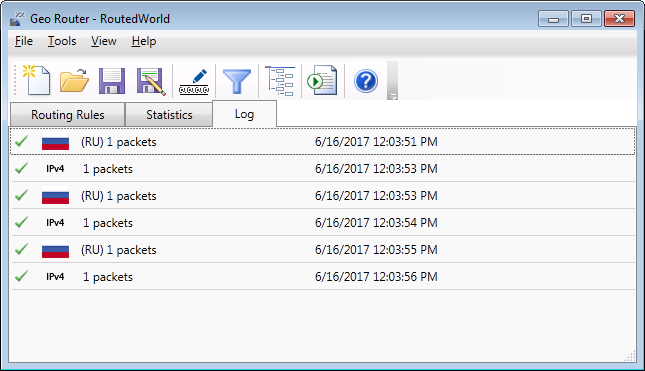The width and height of the screenshot is (645, 371).
Task: Open help via blue question mark icon
Action: tap(366, 81)
